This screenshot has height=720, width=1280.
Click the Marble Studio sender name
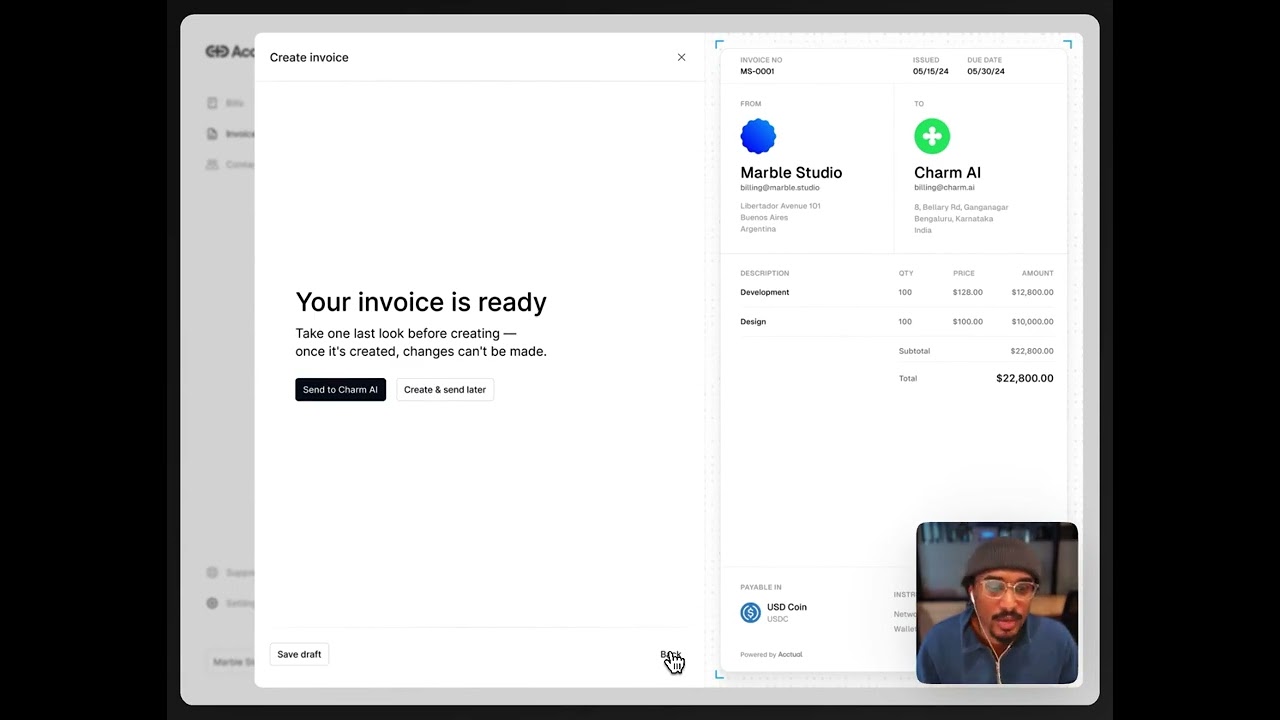click(791, 172)
